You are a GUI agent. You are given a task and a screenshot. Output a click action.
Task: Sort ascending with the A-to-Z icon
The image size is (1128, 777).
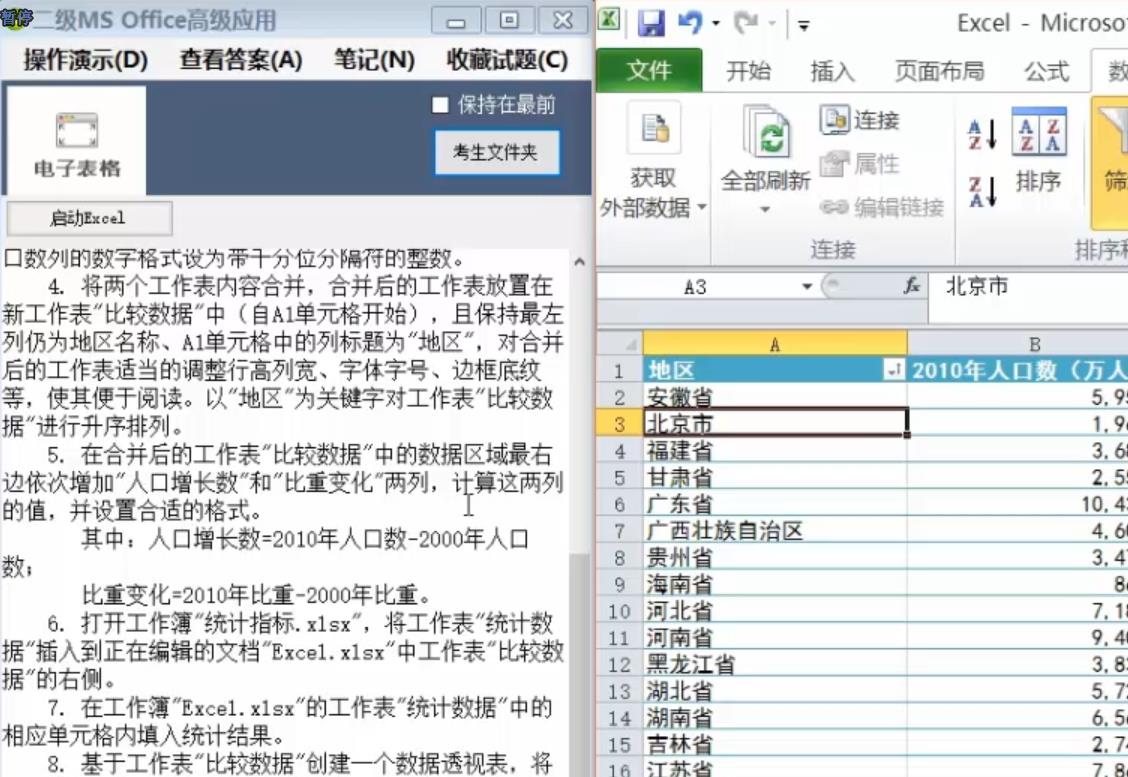pos(982,135)
